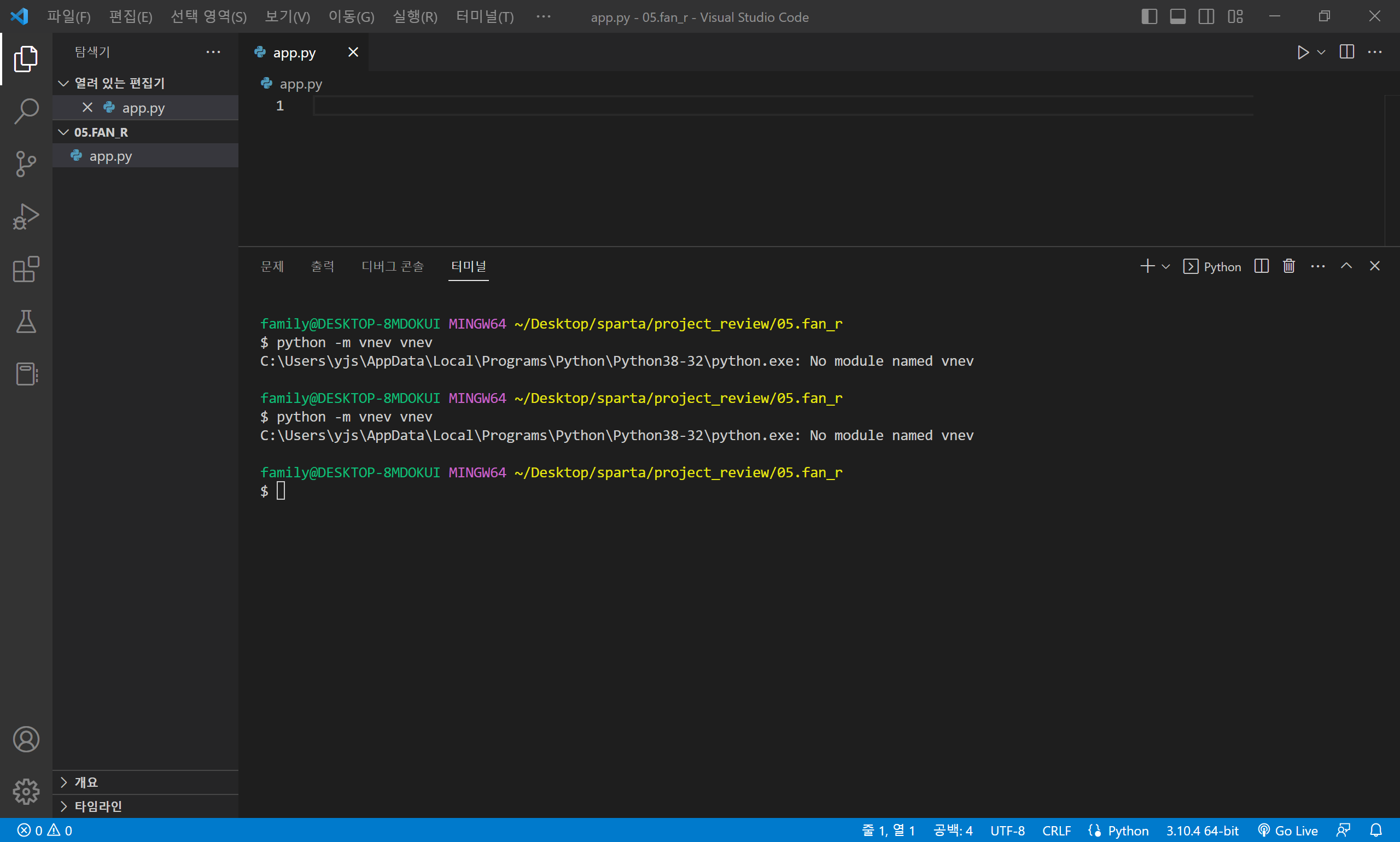Go to line via 줄 1, 열 1
This screenshot has height=842, width=1400.
[x=888, y=831]
